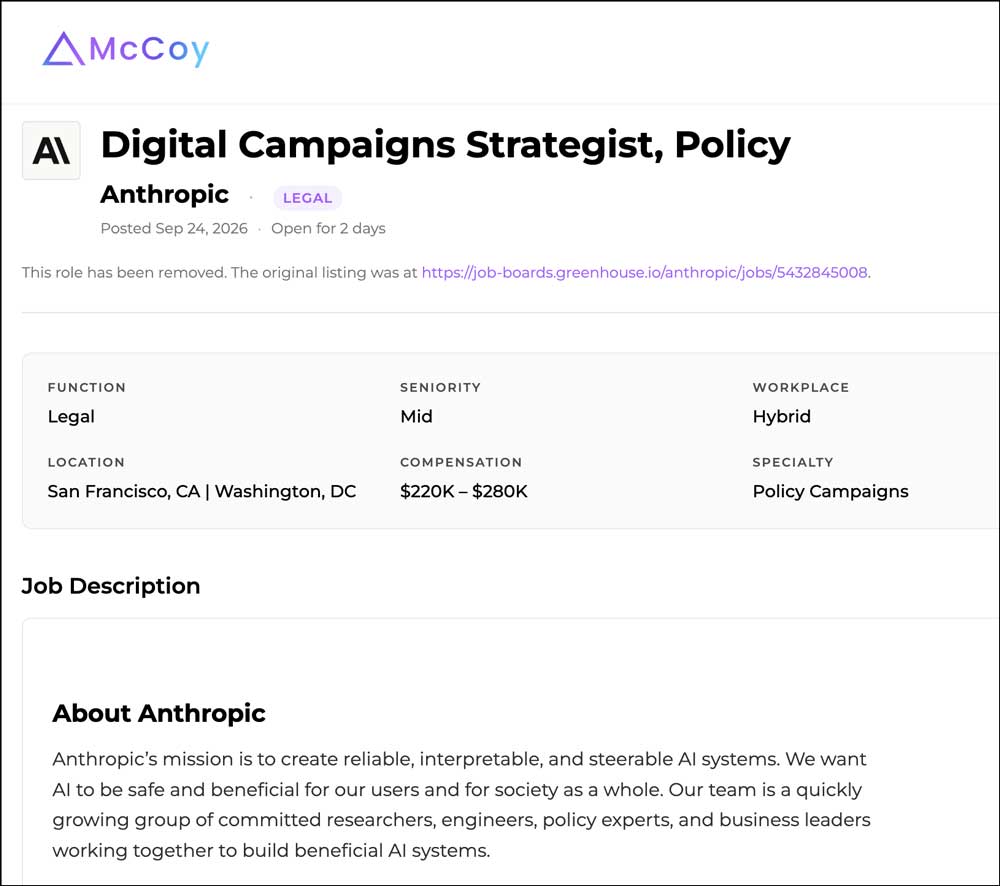Click the COMPENSATION field label
This screenshot has width=1000, height=886.
[461, 462]
